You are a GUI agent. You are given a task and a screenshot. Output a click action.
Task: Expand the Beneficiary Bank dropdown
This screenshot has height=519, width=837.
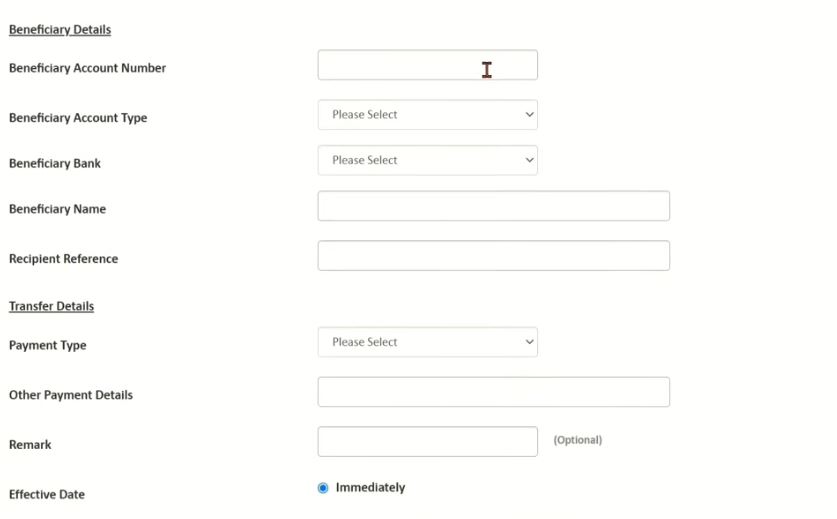427,160
